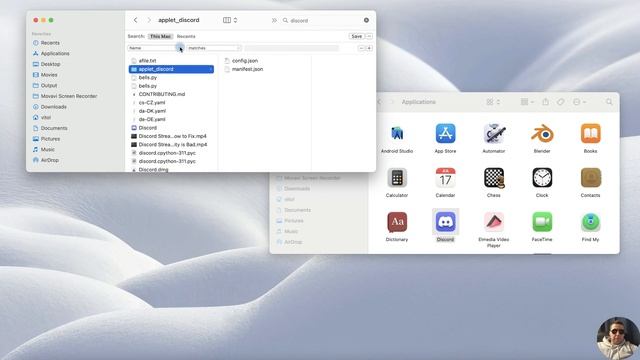Open App Store in Applications window
The image size is (640, 360).
tap(445, 134)
